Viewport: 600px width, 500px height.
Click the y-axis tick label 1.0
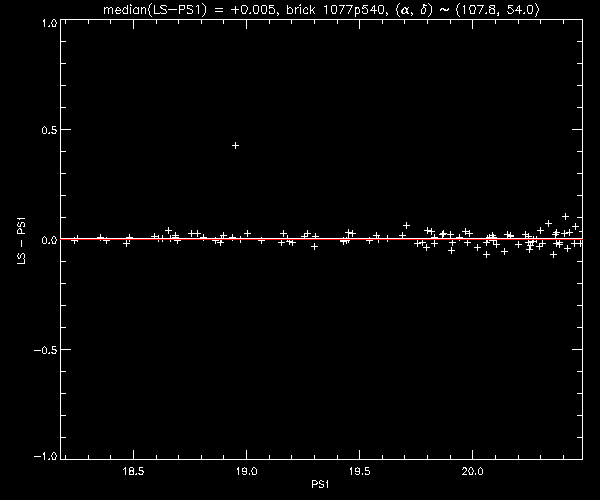[50, 23]
